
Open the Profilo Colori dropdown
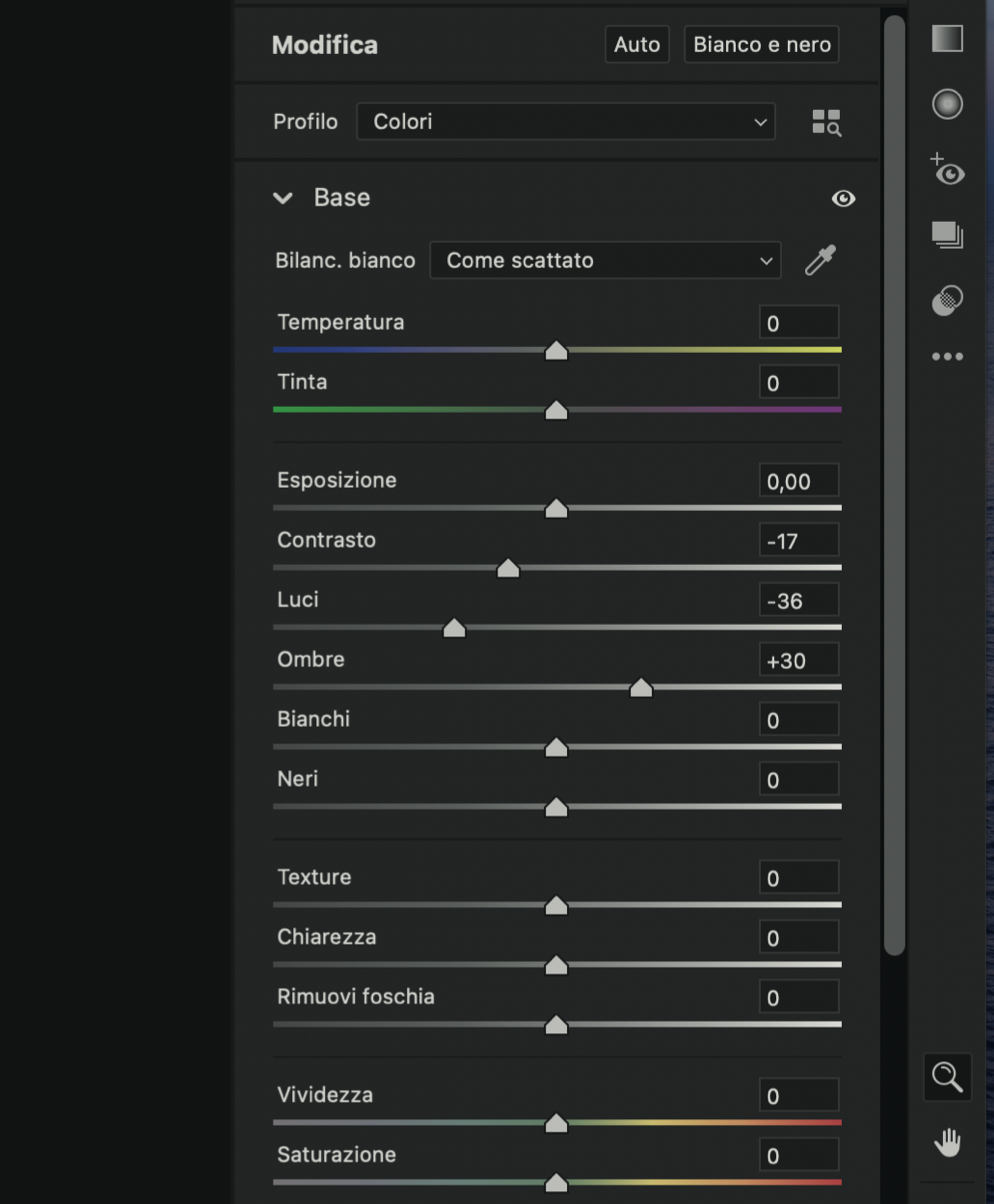point(566,122)
